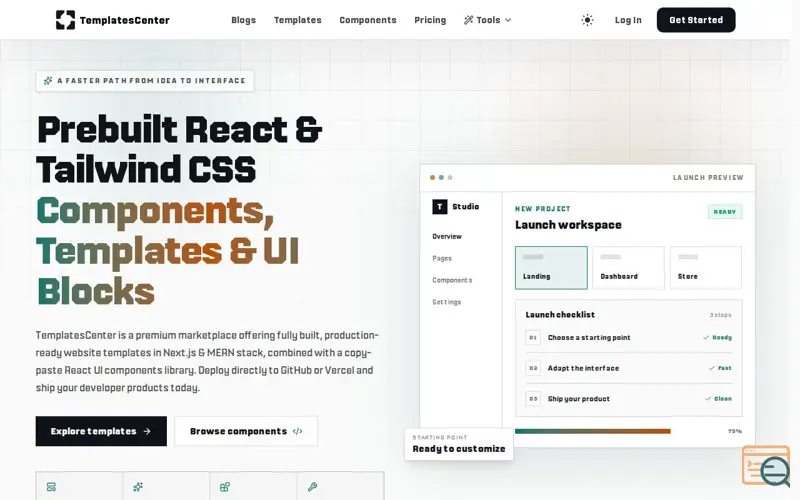Select Pages in the Studio sidebar
This screenshot has width=800, height=500.
pyautogui.click(x=442, y=258)
